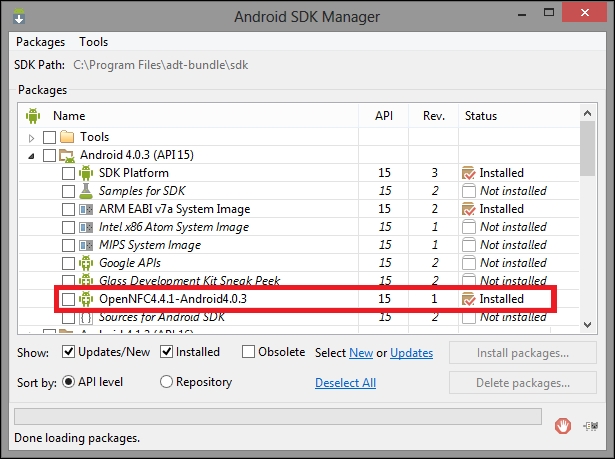Select the Intel x86 Atom System Image text
The width and height of the screenshot is (615, 459).
coord(174,227)
